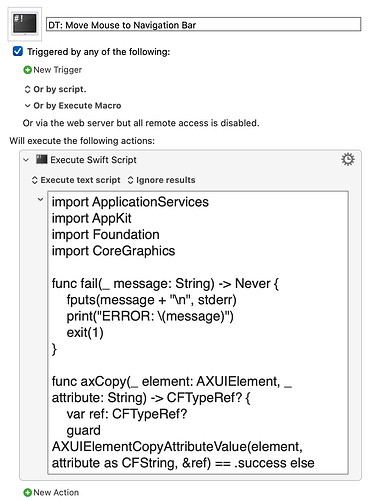The height and width of the screenshot is (500, 368).
Task: Click the New Trigger label
Action: pos(57,70)
